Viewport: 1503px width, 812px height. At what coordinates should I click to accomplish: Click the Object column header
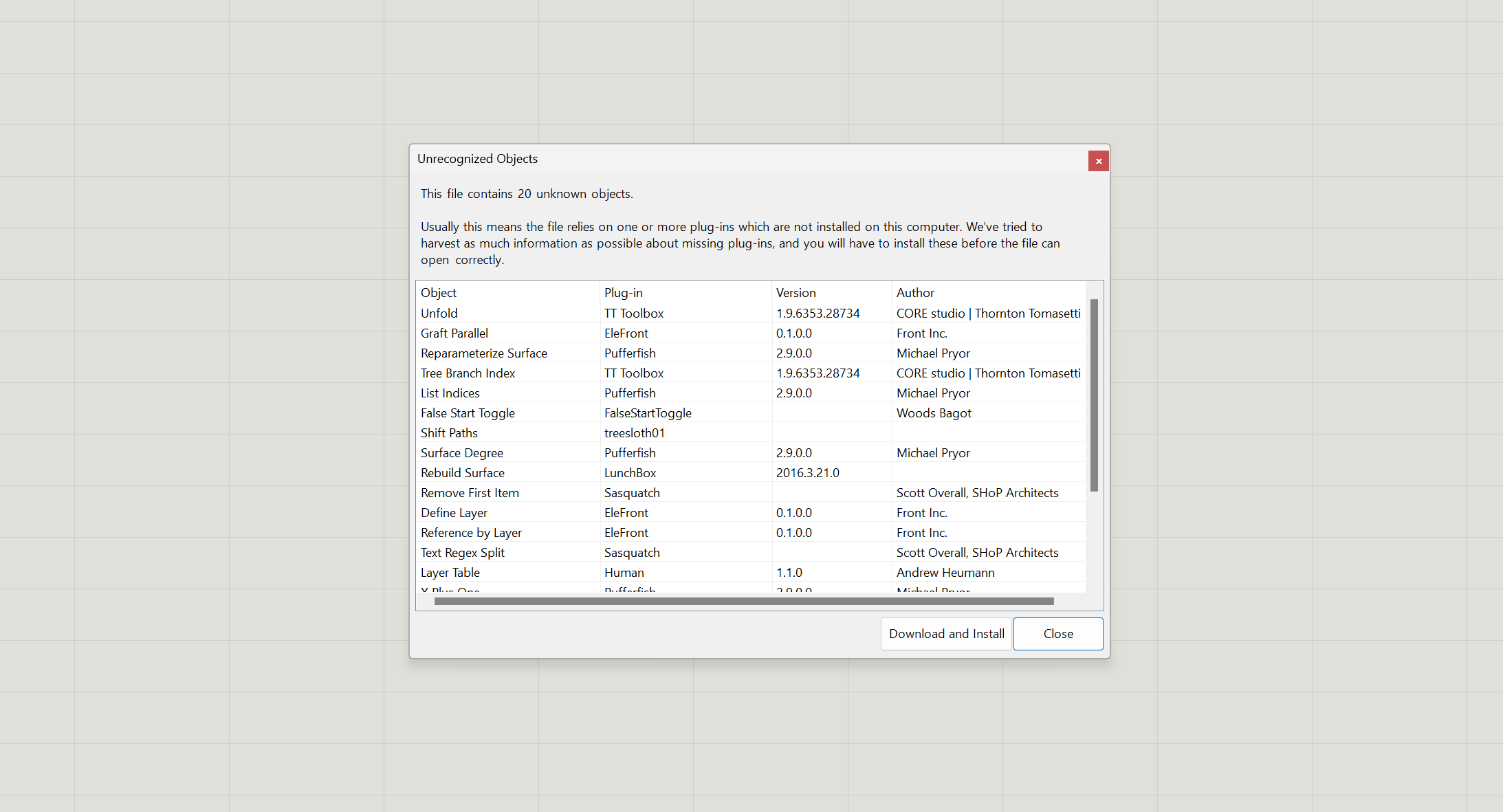(439, 293)
